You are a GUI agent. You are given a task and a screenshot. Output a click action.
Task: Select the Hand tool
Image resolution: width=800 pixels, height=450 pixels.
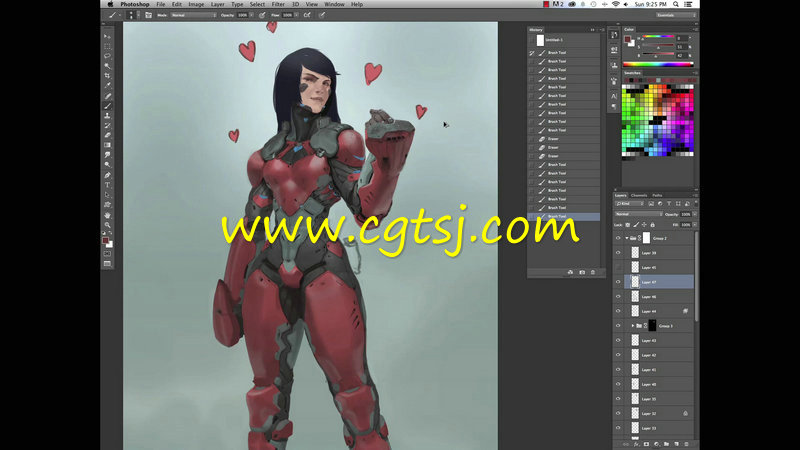107,215
